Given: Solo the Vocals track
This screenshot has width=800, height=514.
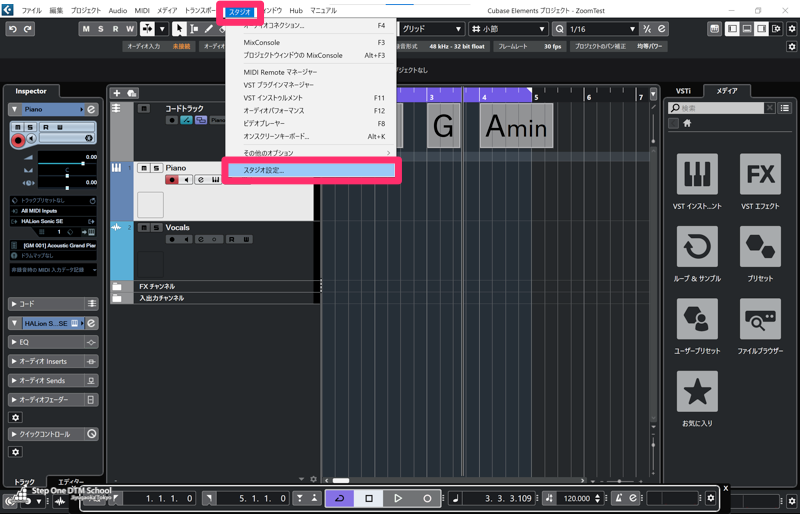Looking at the screenshot, I should click(157, 228).
